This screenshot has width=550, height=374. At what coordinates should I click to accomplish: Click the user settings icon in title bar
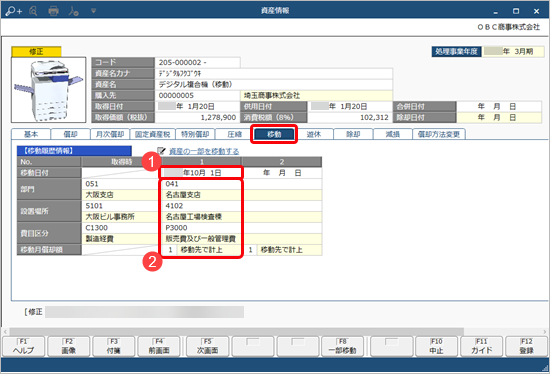[x=73, y=11]
